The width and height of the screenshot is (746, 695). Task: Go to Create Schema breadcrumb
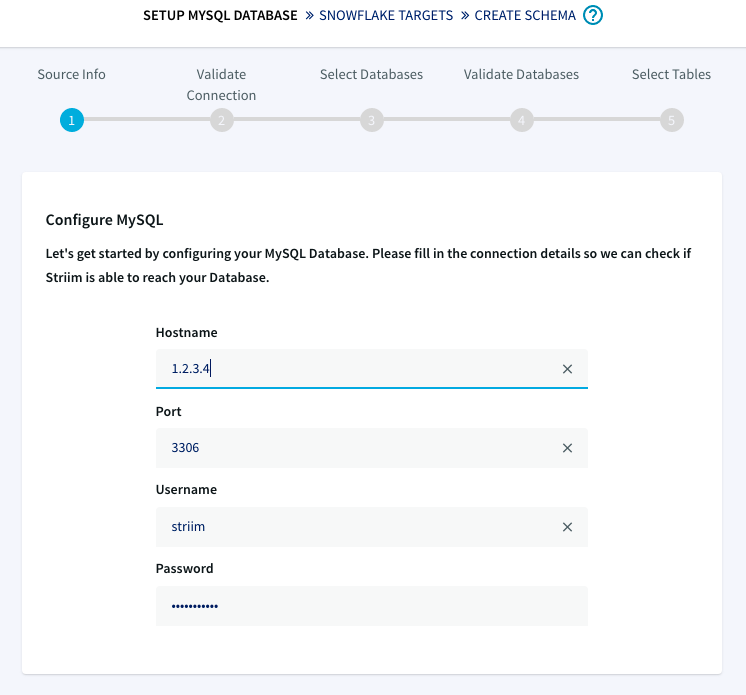(x=525, y=16)
